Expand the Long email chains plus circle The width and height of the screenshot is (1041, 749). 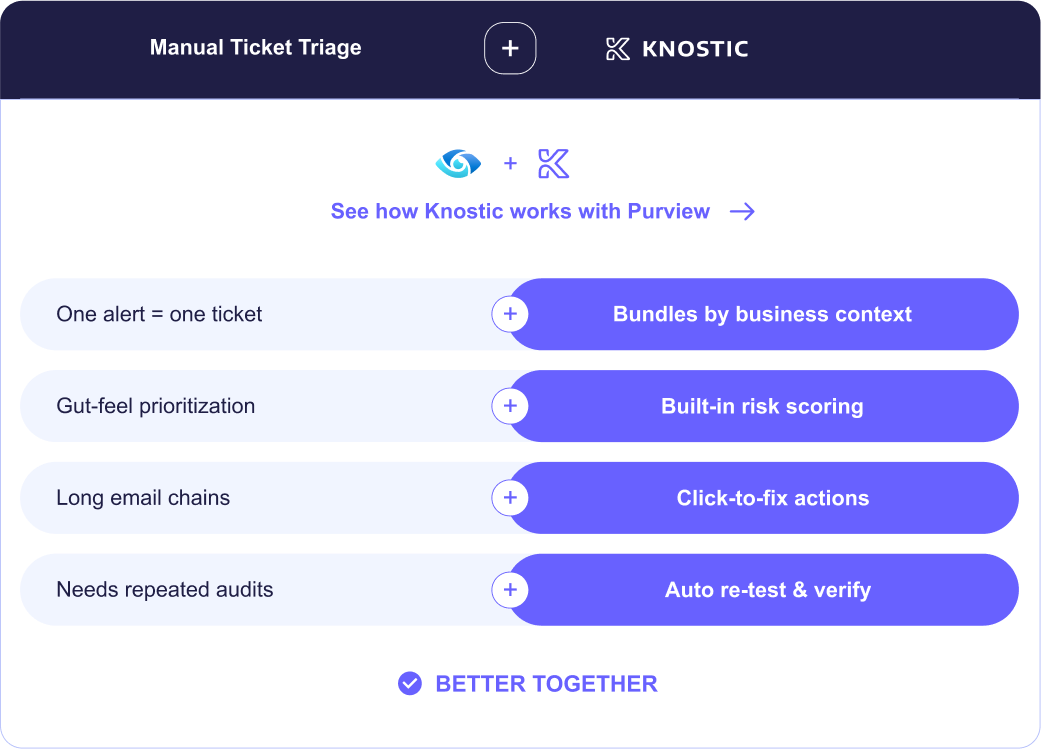[x=510, y=497]
